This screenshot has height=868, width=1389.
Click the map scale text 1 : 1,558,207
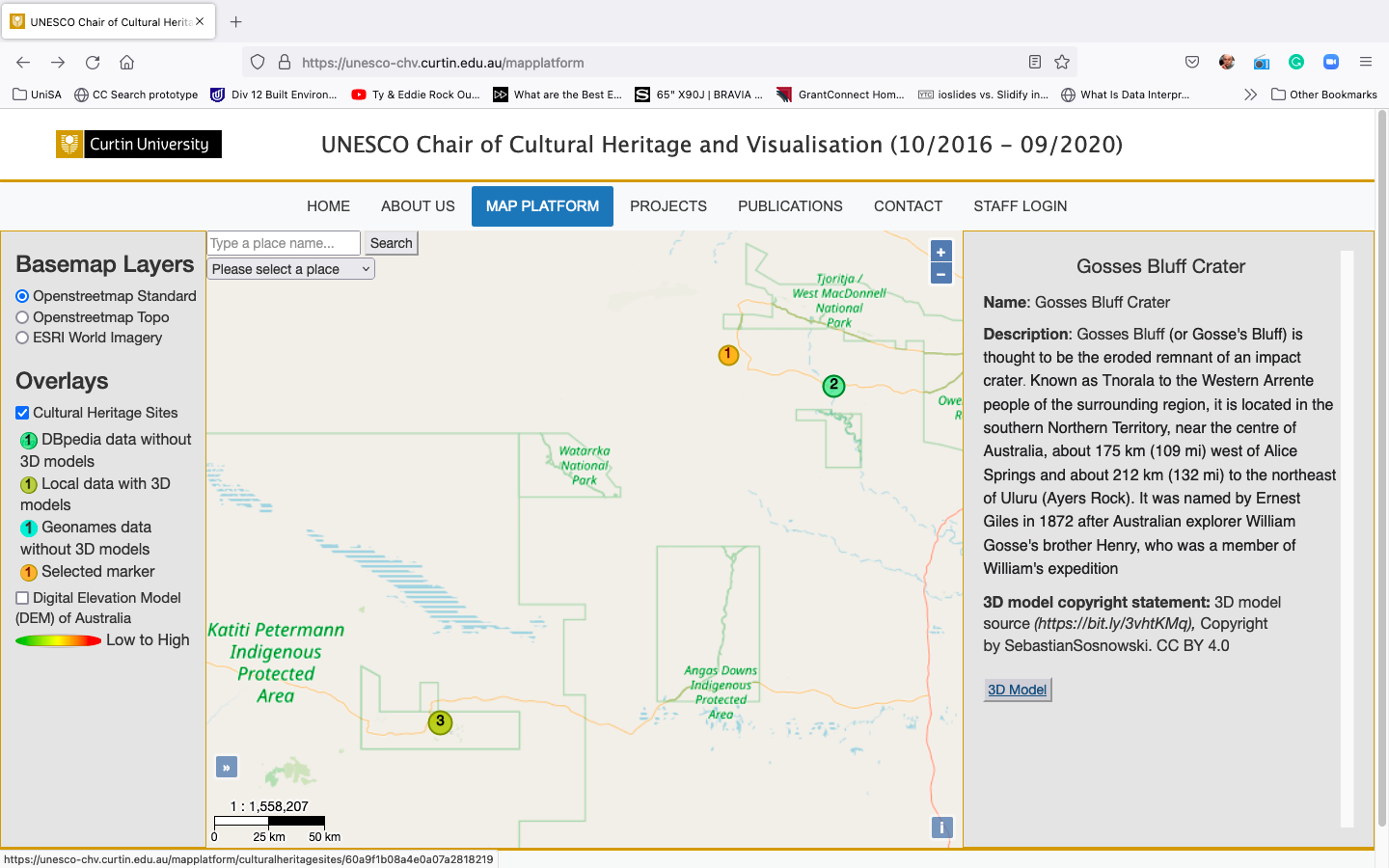[269, 806]
